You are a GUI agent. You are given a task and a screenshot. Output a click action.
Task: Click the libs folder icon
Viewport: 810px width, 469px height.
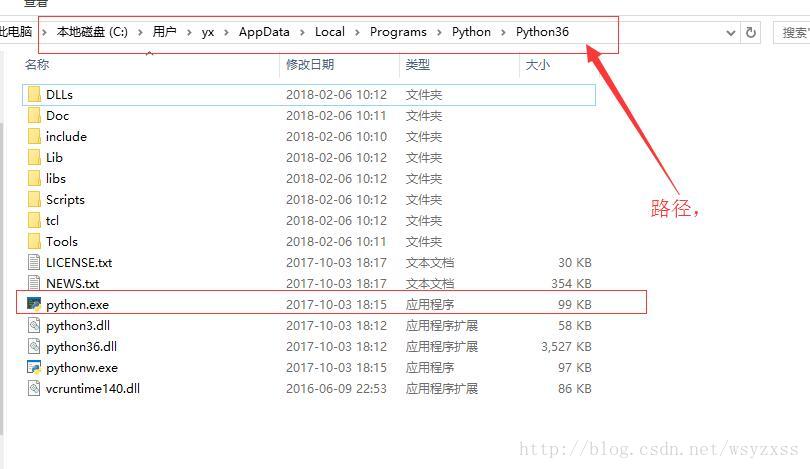(x=34, y=178)
